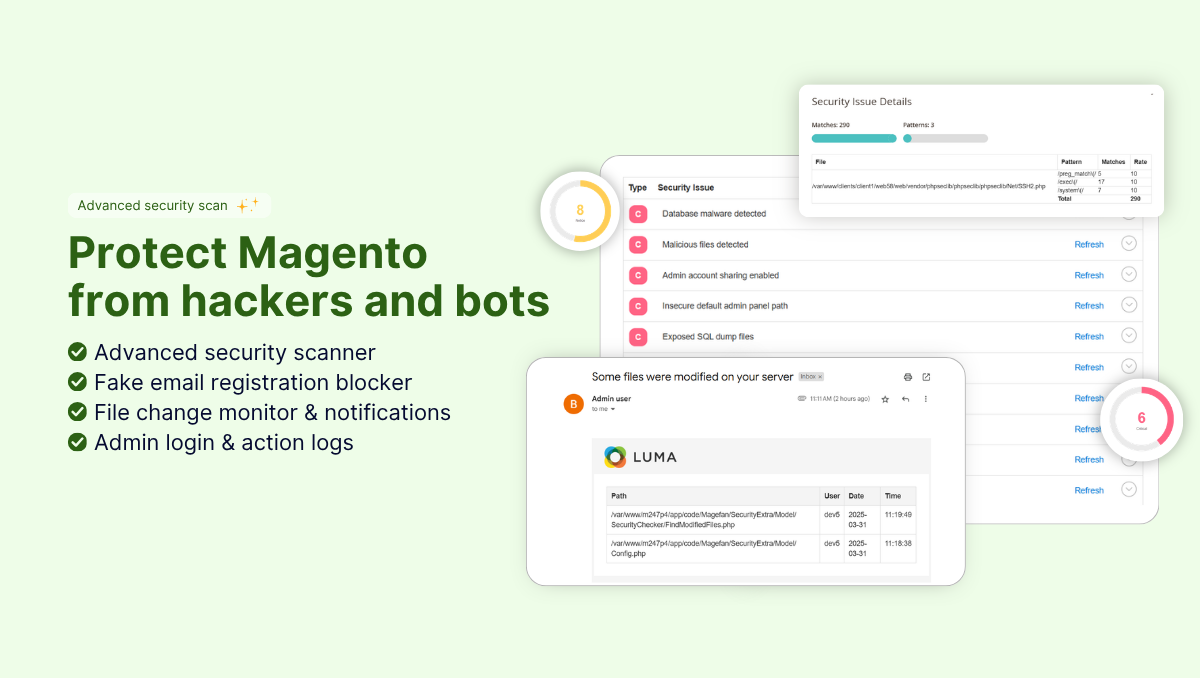Refresh the Admin account sharing enabled issue
Image resolution: width=1200 pixels, height=678 pixels.
(x=1089, y=275)
